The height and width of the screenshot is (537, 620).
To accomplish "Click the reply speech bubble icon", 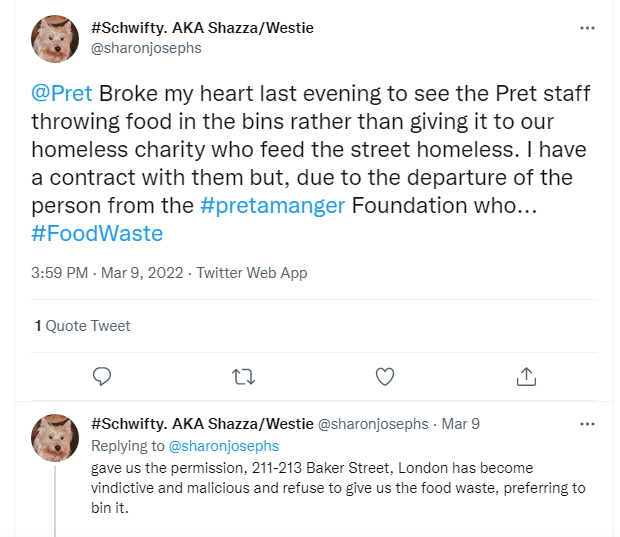I will click(x=101, y=376).
